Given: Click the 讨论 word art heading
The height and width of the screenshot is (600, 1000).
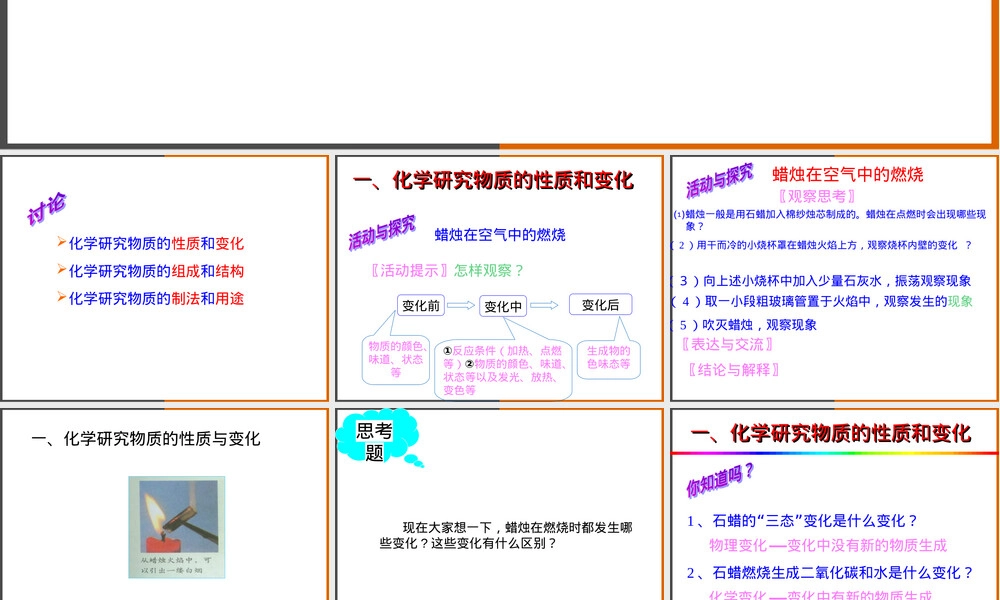Looking at the screenshot, I should pyautogui.click(x=47, y=209).
